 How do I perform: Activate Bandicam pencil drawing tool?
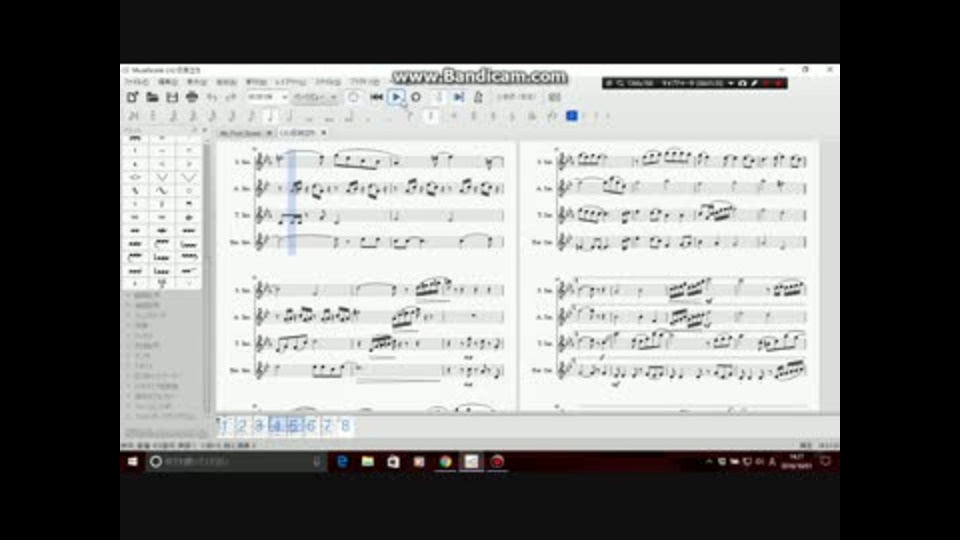coord(754,83)
